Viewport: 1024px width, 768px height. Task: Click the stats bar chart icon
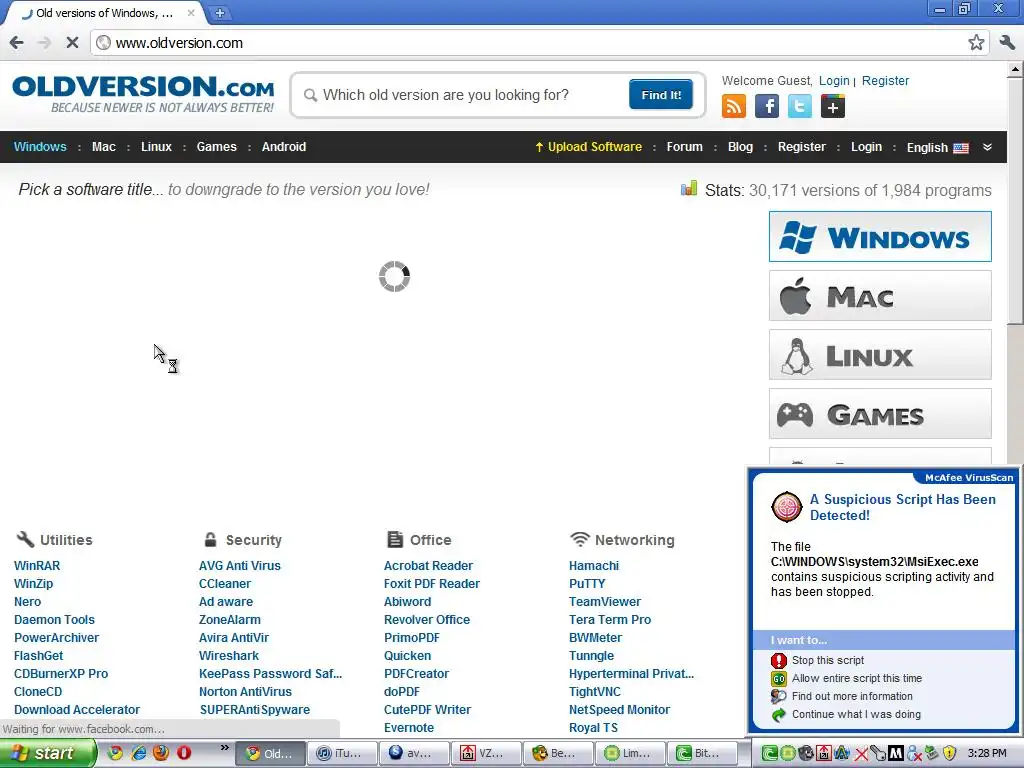point(688,189)
